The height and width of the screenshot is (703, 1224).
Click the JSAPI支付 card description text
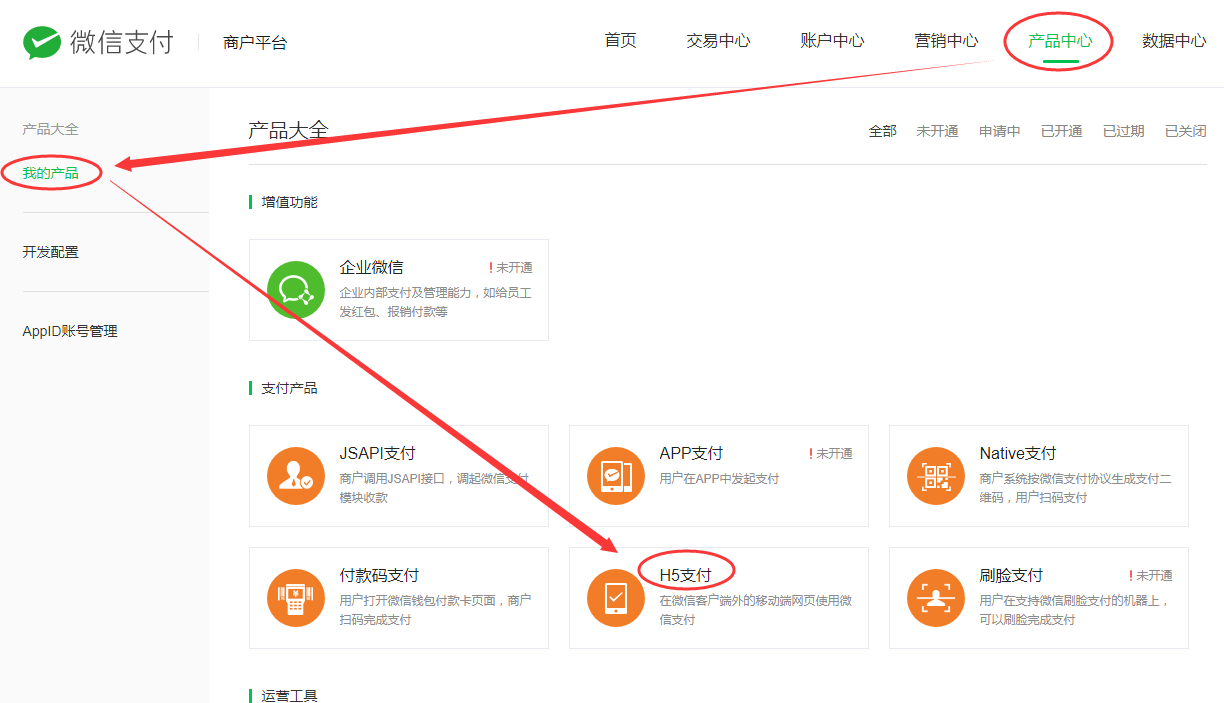click(x=436, y=488)
